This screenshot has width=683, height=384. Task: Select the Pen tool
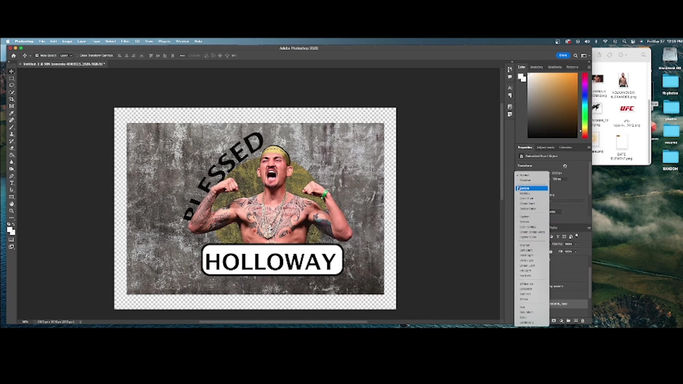click(x=11, y=175)
